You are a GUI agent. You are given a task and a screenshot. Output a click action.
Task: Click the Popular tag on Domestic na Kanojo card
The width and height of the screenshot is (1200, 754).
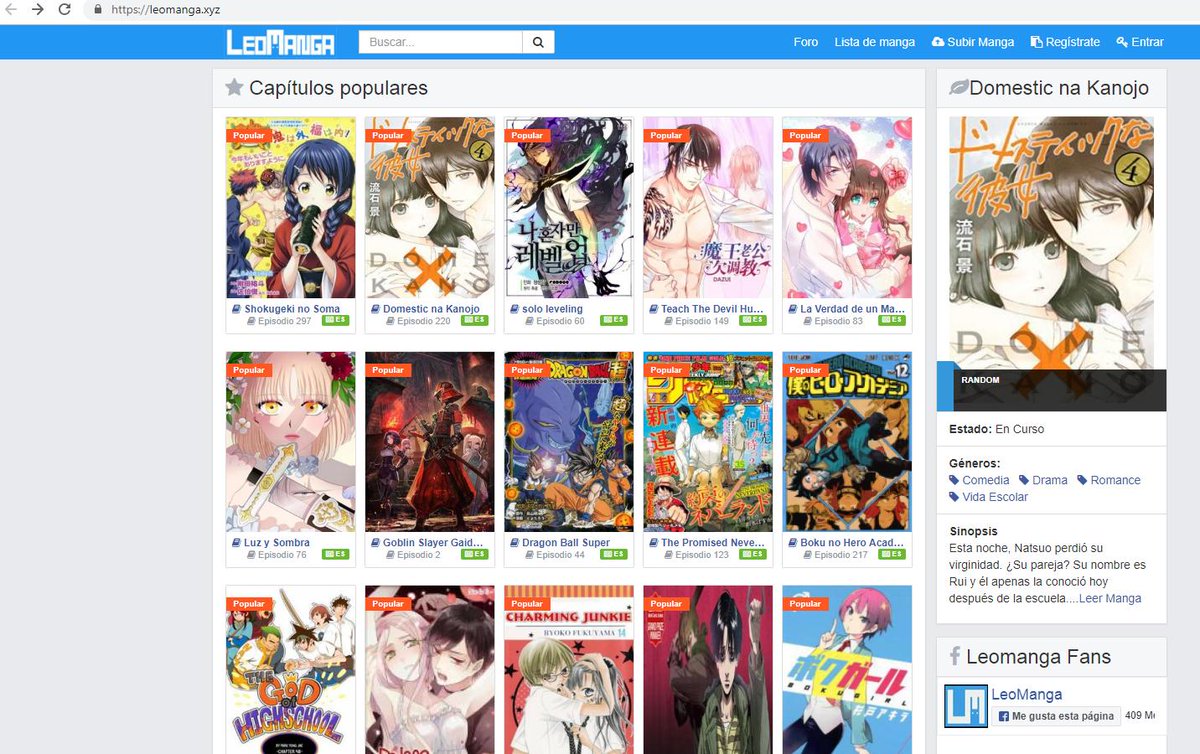[x=388, y=135]
